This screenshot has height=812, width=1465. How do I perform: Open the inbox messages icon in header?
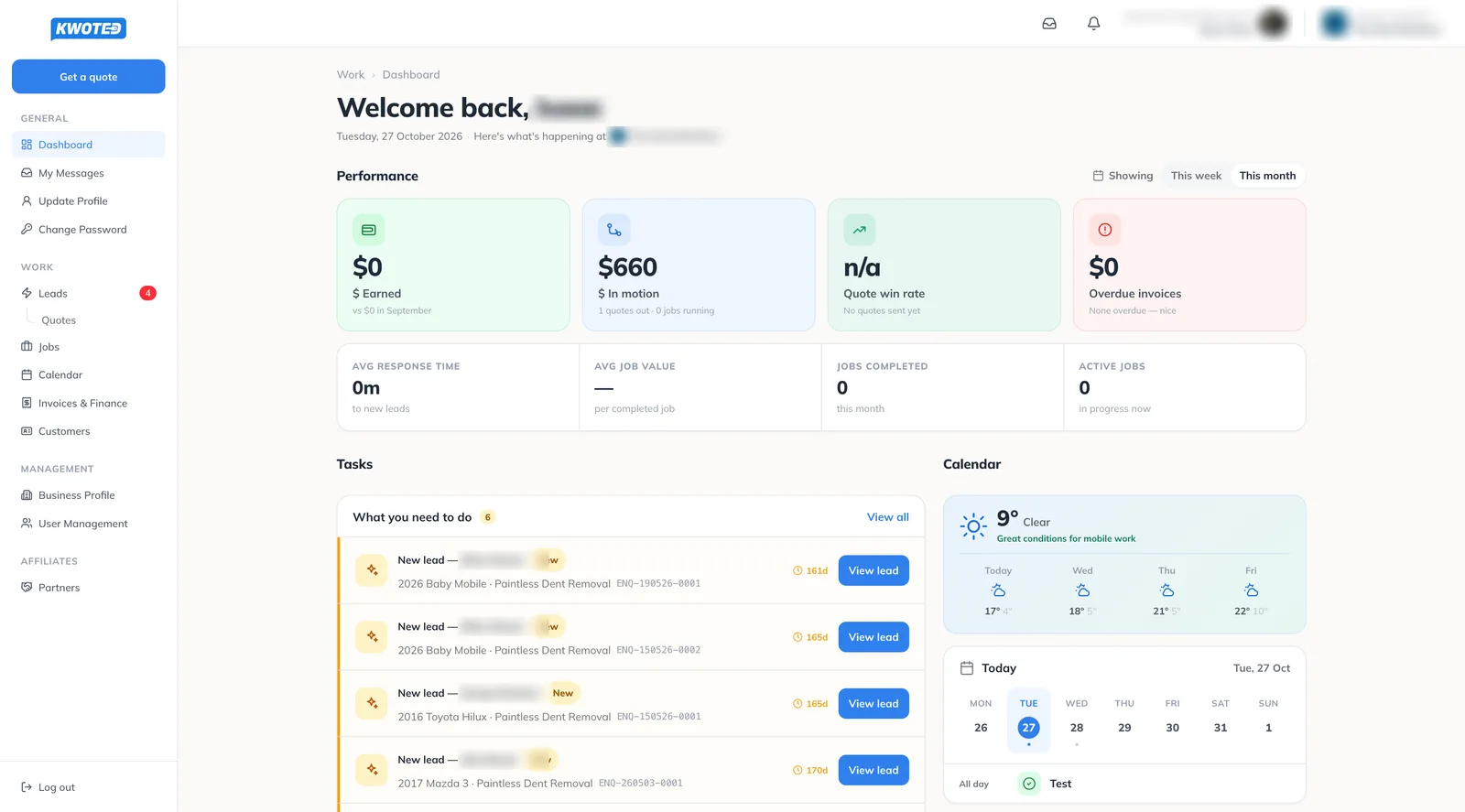pos(1049,24)
